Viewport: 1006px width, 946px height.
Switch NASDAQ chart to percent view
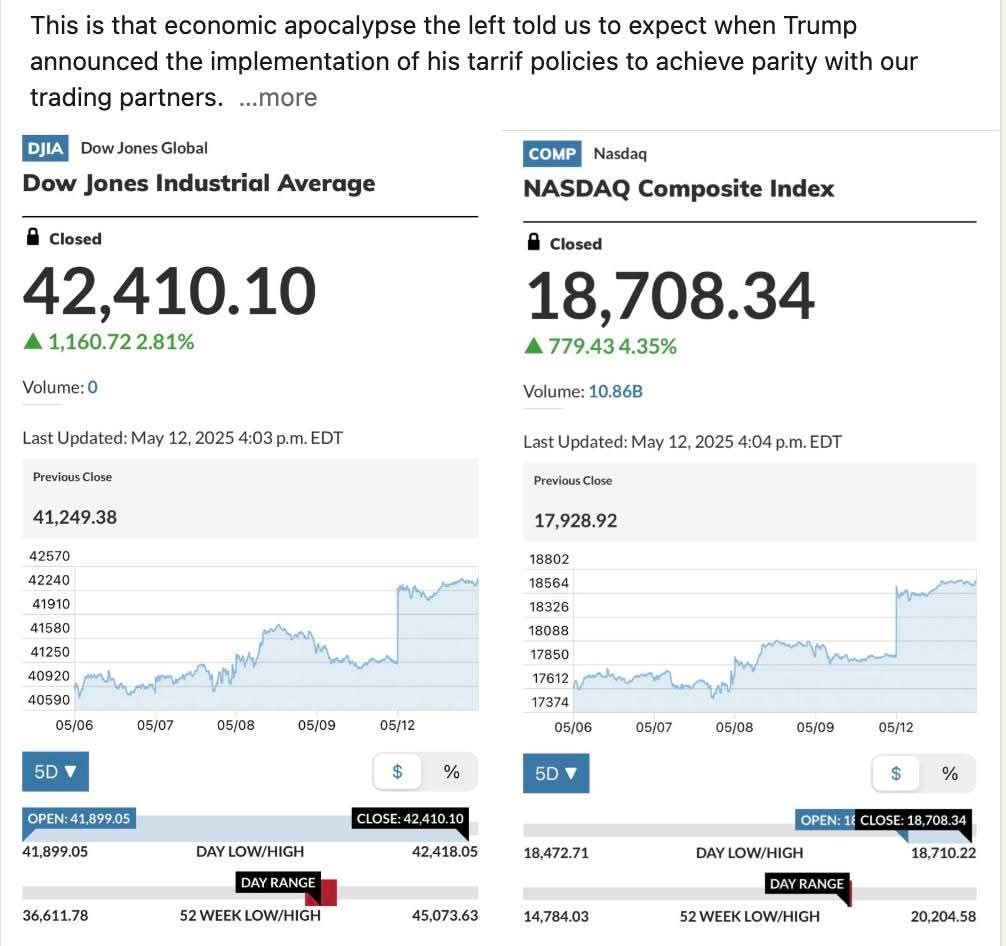point(950,773)
